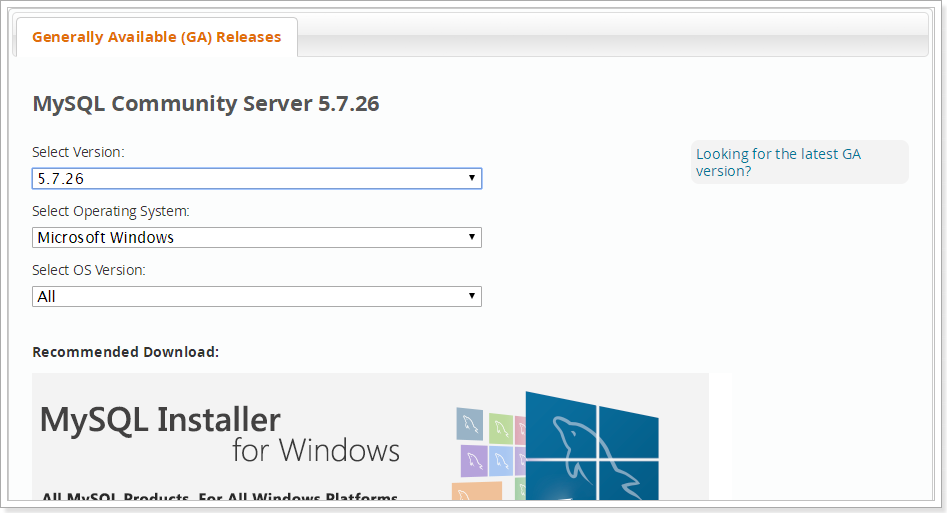The width and height of the screenshot is (947, 513).
Task: Click the Windows dolphin logo graphic
Action: coord(591,445)
